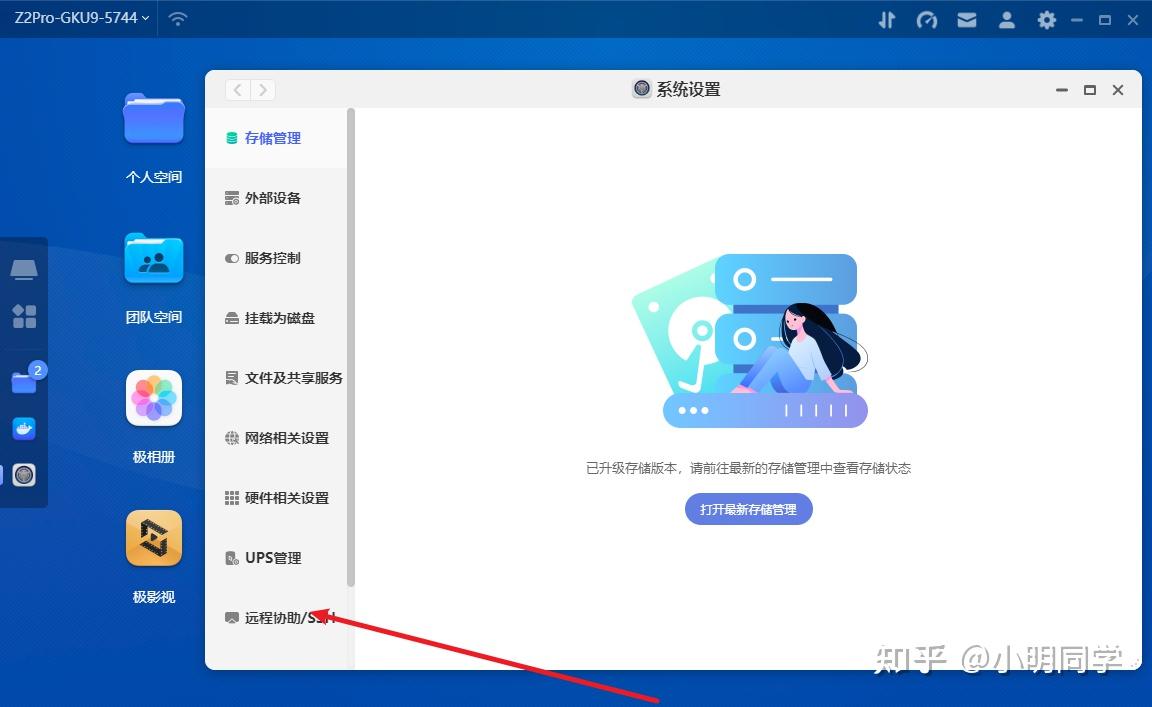Open the Docker app in the left dock
This screenshot has width=1152, height=707.
tap(24, 428)
